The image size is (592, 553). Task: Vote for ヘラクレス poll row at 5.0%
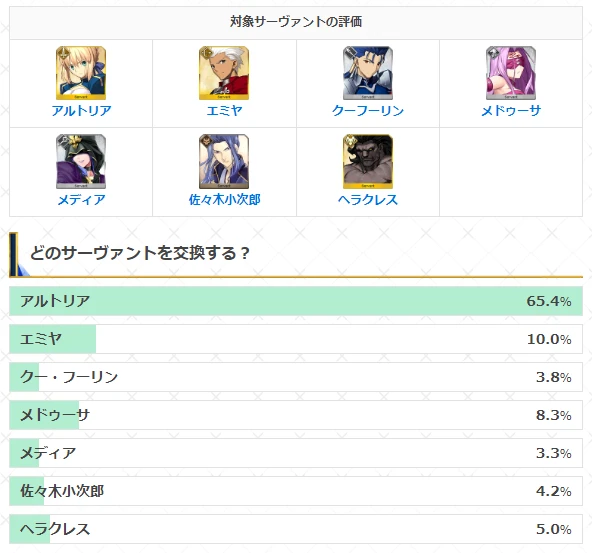click(296, 529)
